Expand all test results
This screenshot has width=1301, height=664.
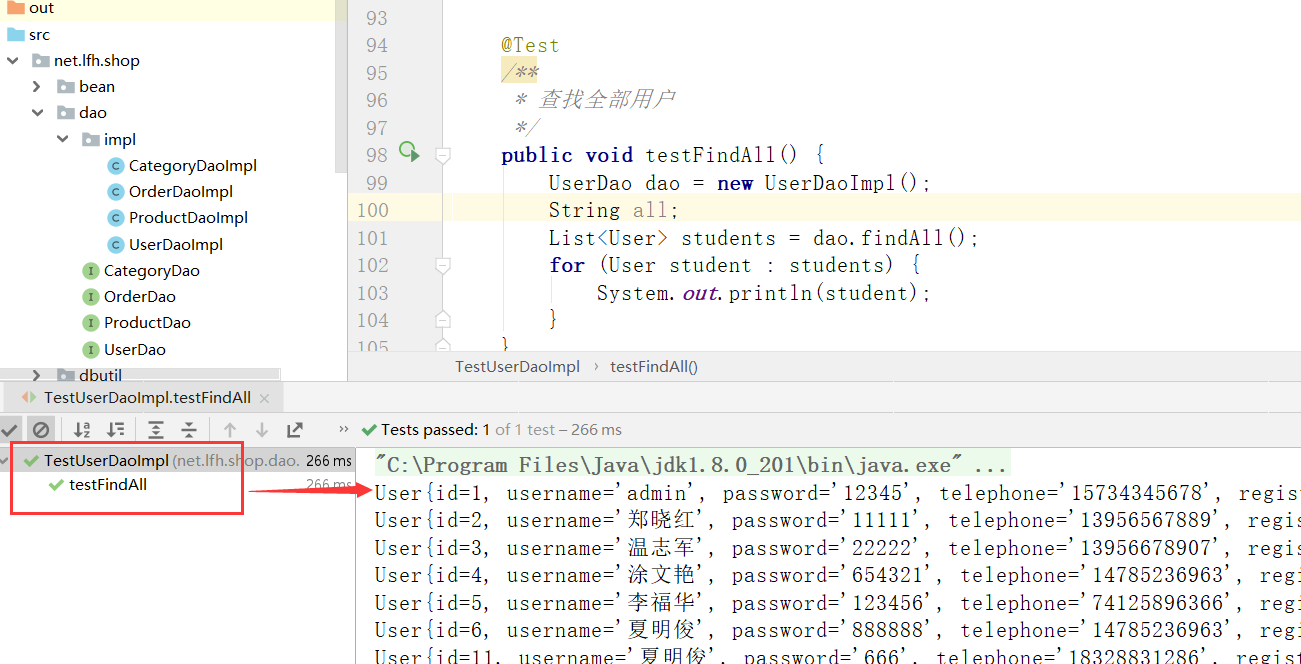click(x=156, y=430)
